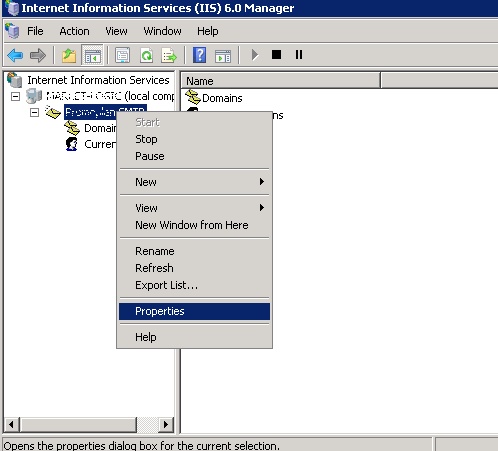Select the local computer tree label
This screenshot has width=498, height=451.
[x=110, y=96]
